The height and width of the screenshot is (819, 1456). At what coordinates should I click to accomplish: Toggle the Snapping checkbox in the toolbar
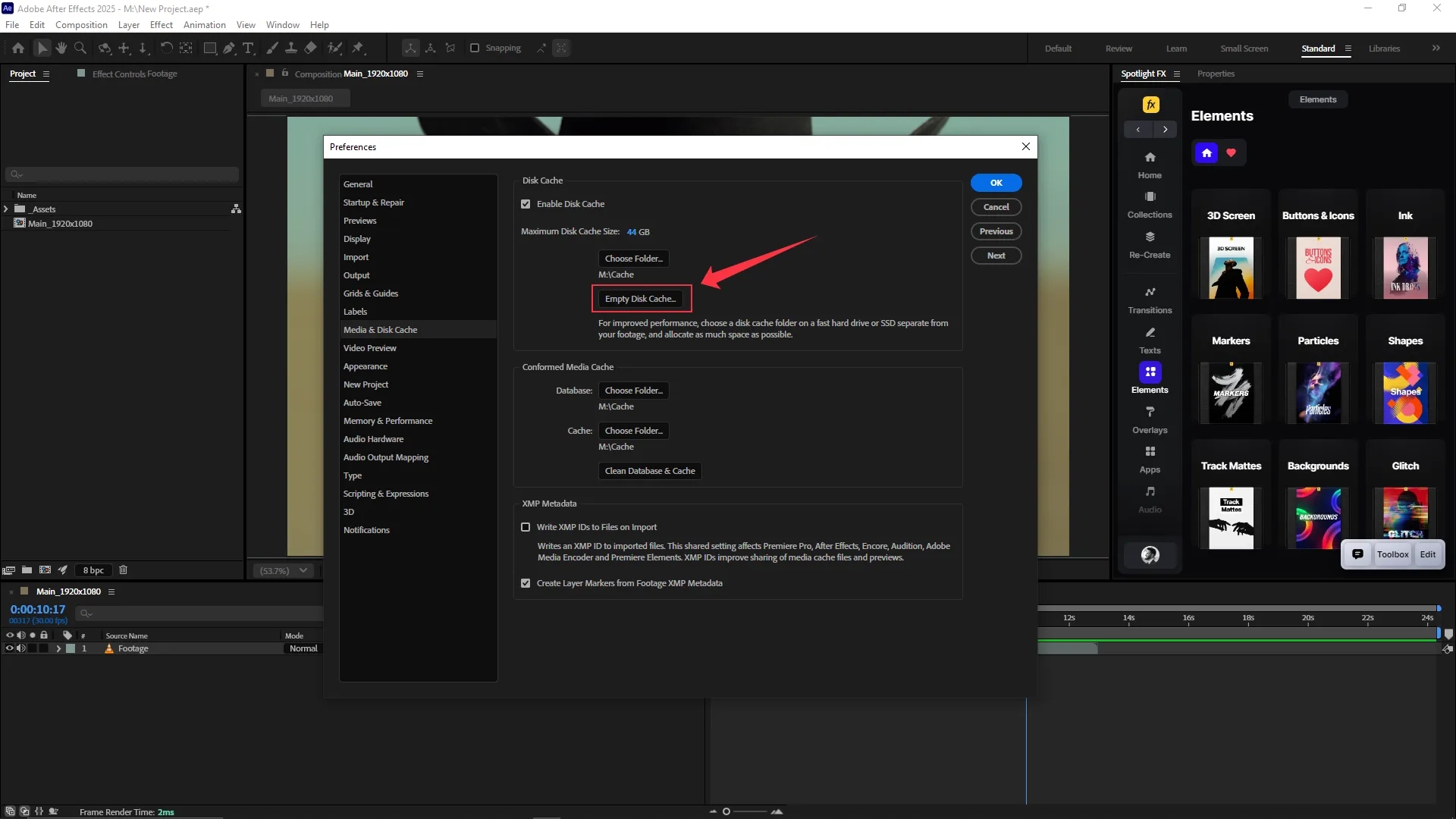475,48
